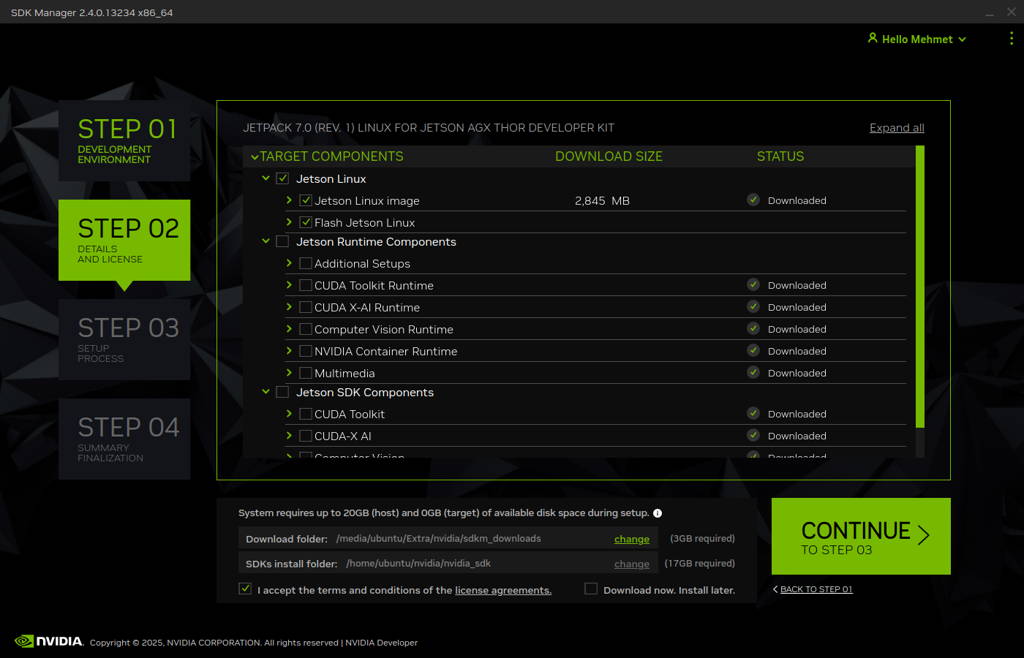Collapse the Jetson Linux section
Image resolution: width=1024 pixels, height=658 pixels.
pyautogui.click(x=264, y=178)
